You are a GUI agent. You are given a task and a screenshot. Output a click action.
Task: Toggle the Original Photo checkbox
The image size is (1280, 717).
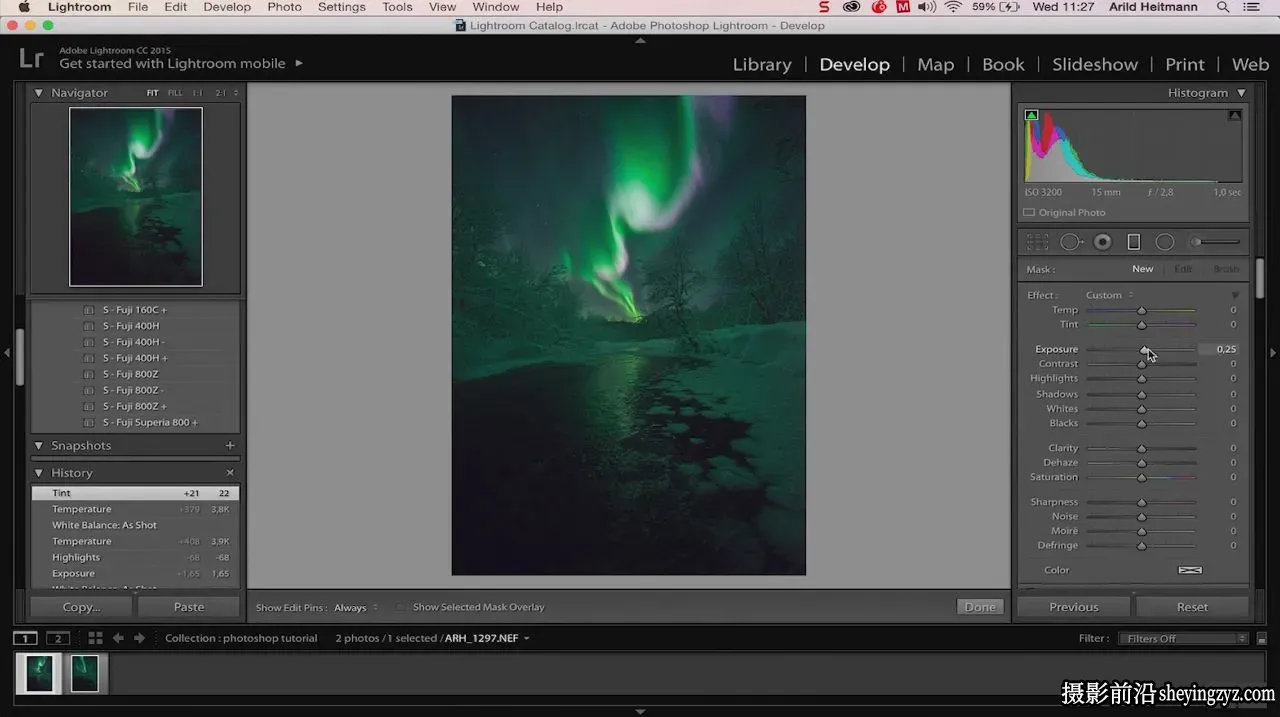(x=1029, y=212)
